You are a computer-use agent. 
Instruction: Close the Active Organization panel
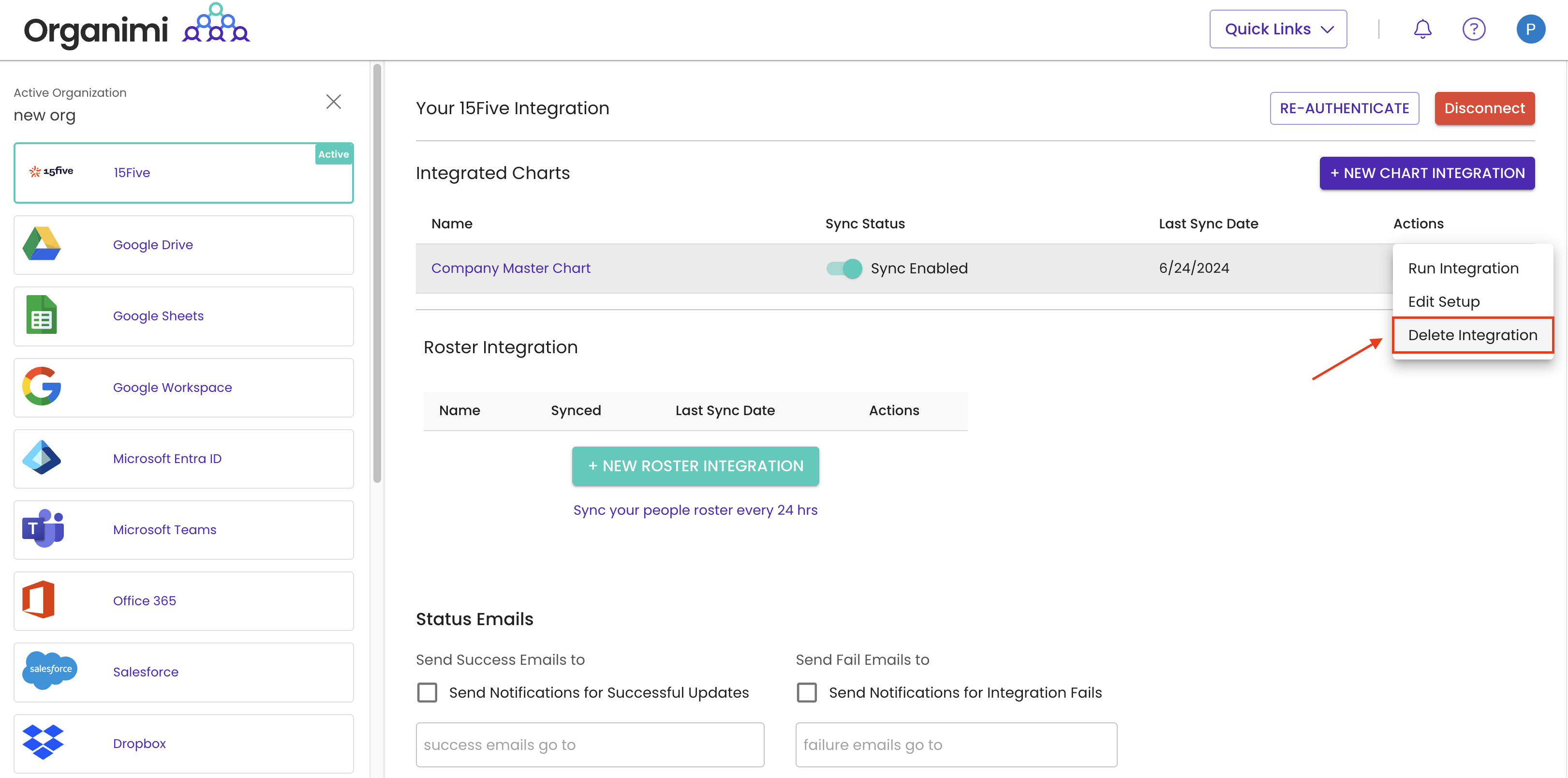pos(333,102)
